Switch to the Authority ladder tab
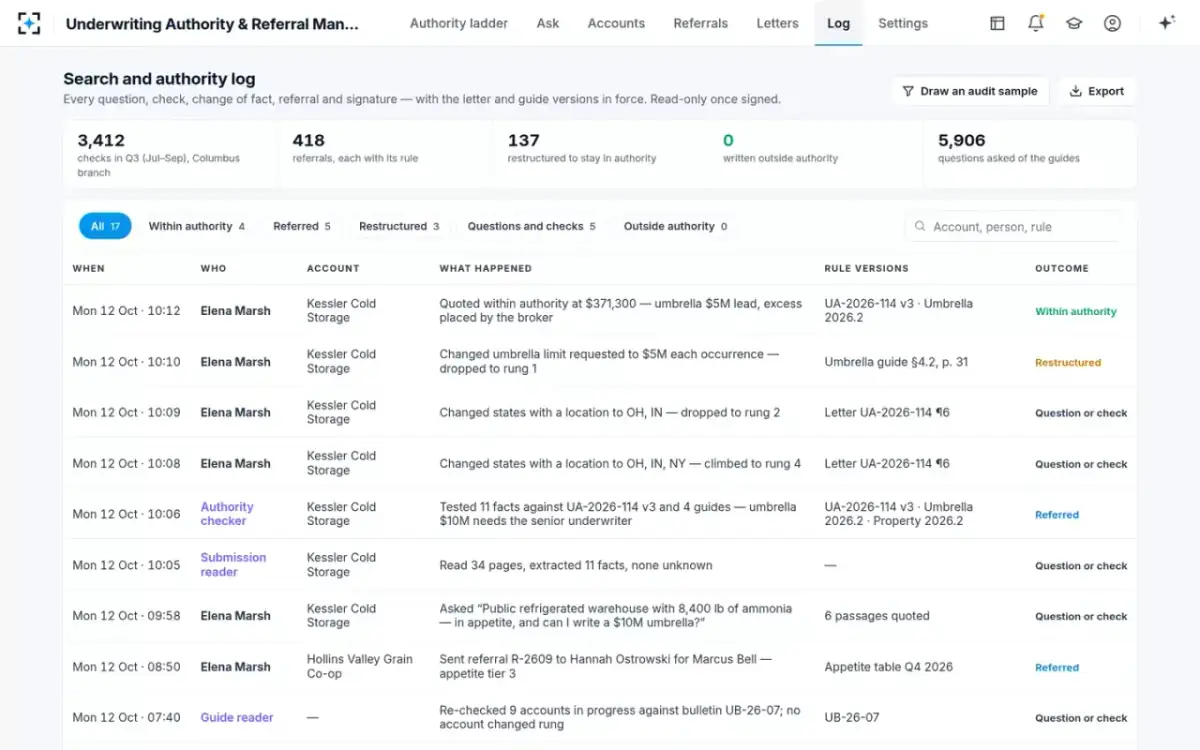Viewport: 1200px width, 750px height. click(x=459, y=23)
